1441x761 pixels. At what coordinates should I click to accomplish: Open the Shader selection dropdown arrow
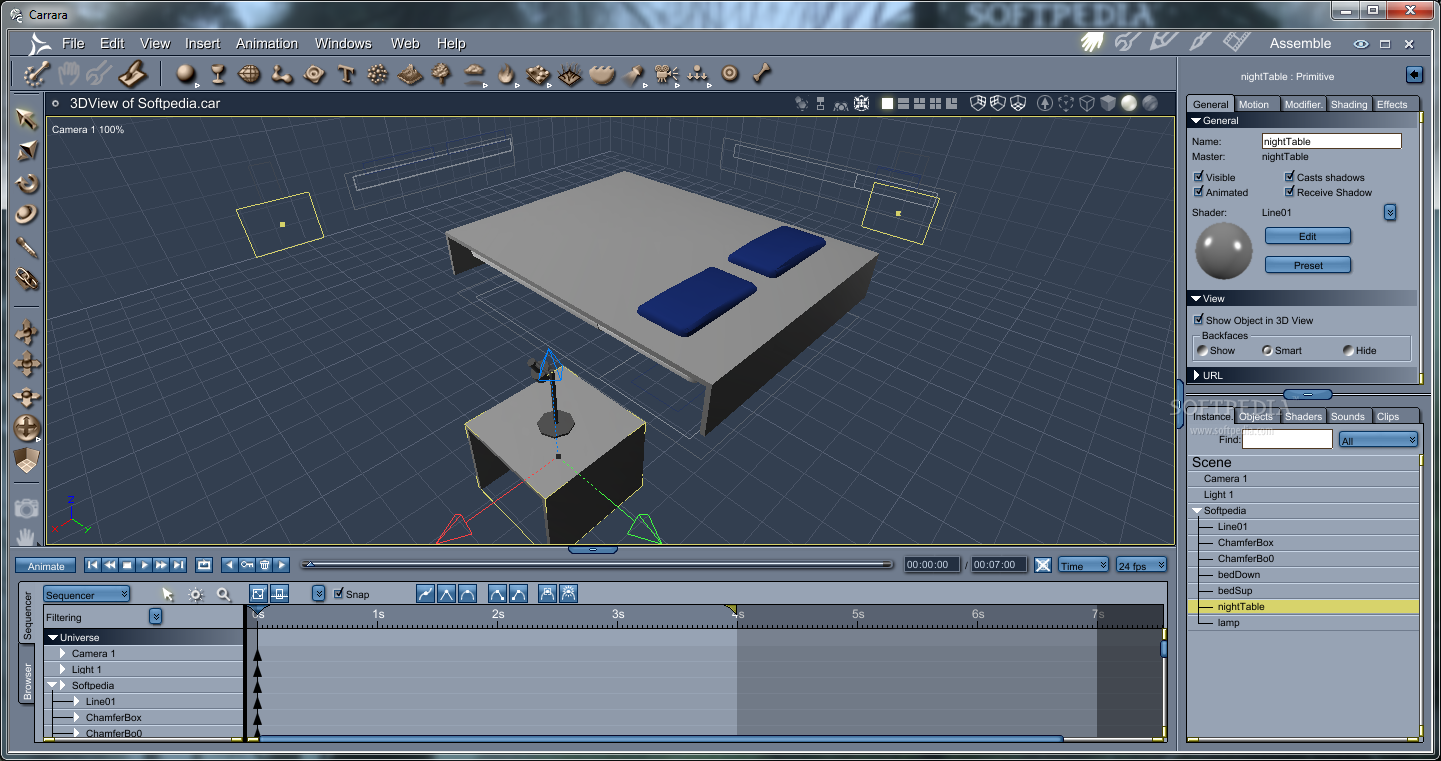click(x=1390, y=213)
